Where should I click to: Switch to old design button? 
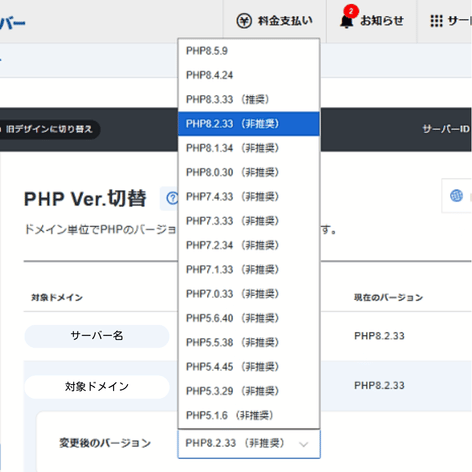(49, 129)
